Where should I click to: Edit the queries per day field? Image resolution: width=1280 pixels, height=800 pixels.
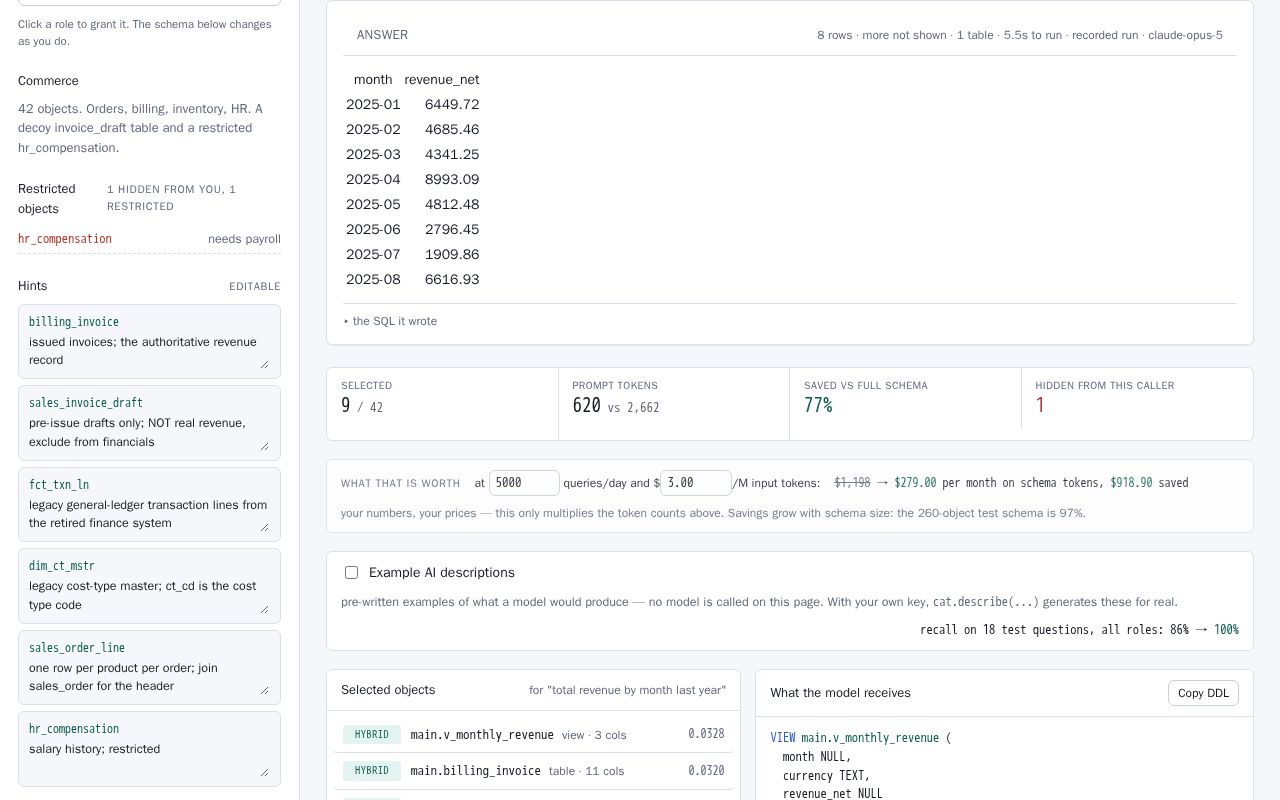(524, 483)
